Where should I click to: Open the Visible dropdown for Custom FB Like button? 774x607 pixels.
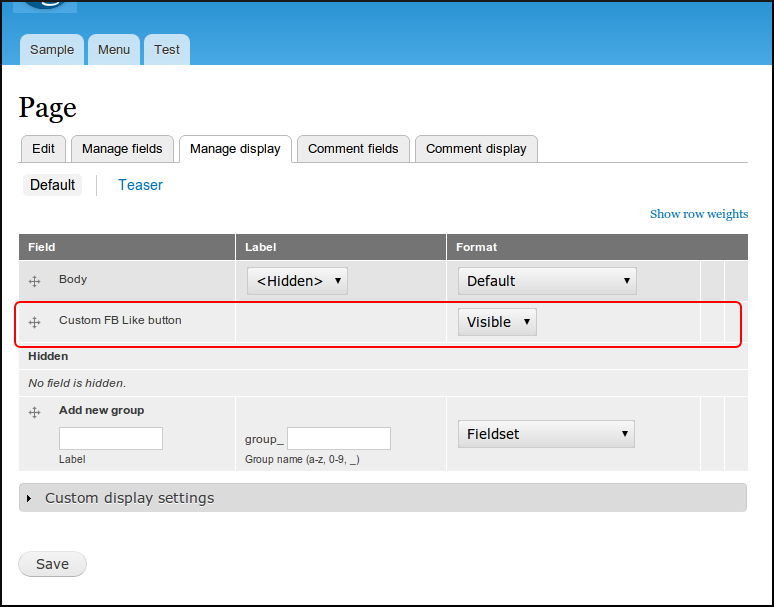[497, 322]
